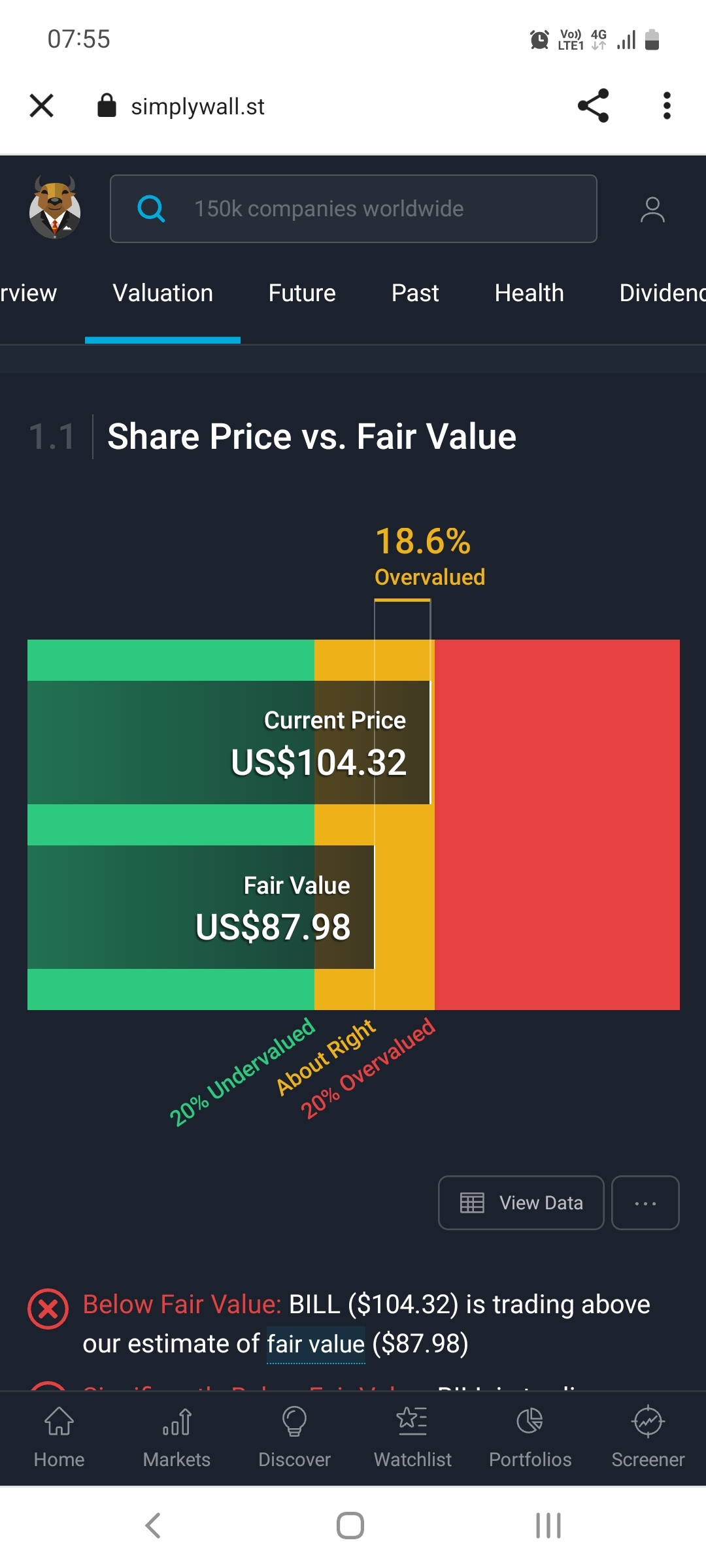The width and height of the screenshot is (706, 1568).
Task: Open the Dividend tab
Action: click(x=662, y=293)
